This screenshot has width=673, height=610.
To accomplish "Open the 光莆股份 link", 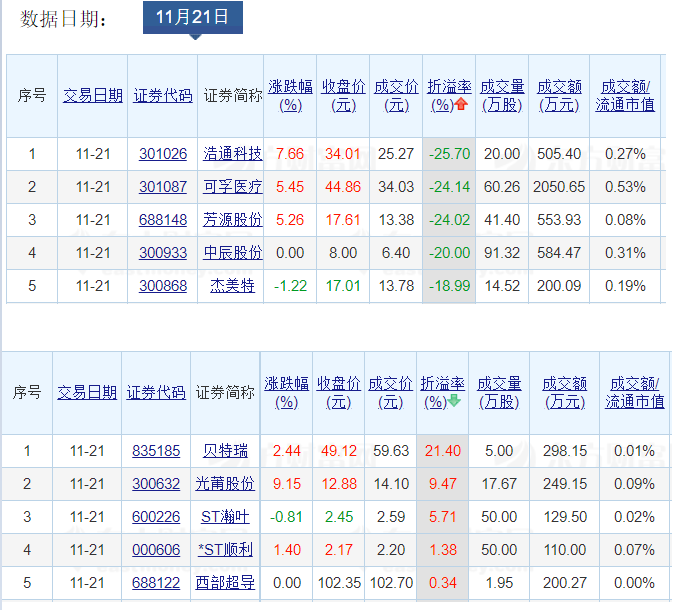I will [228, 483].
